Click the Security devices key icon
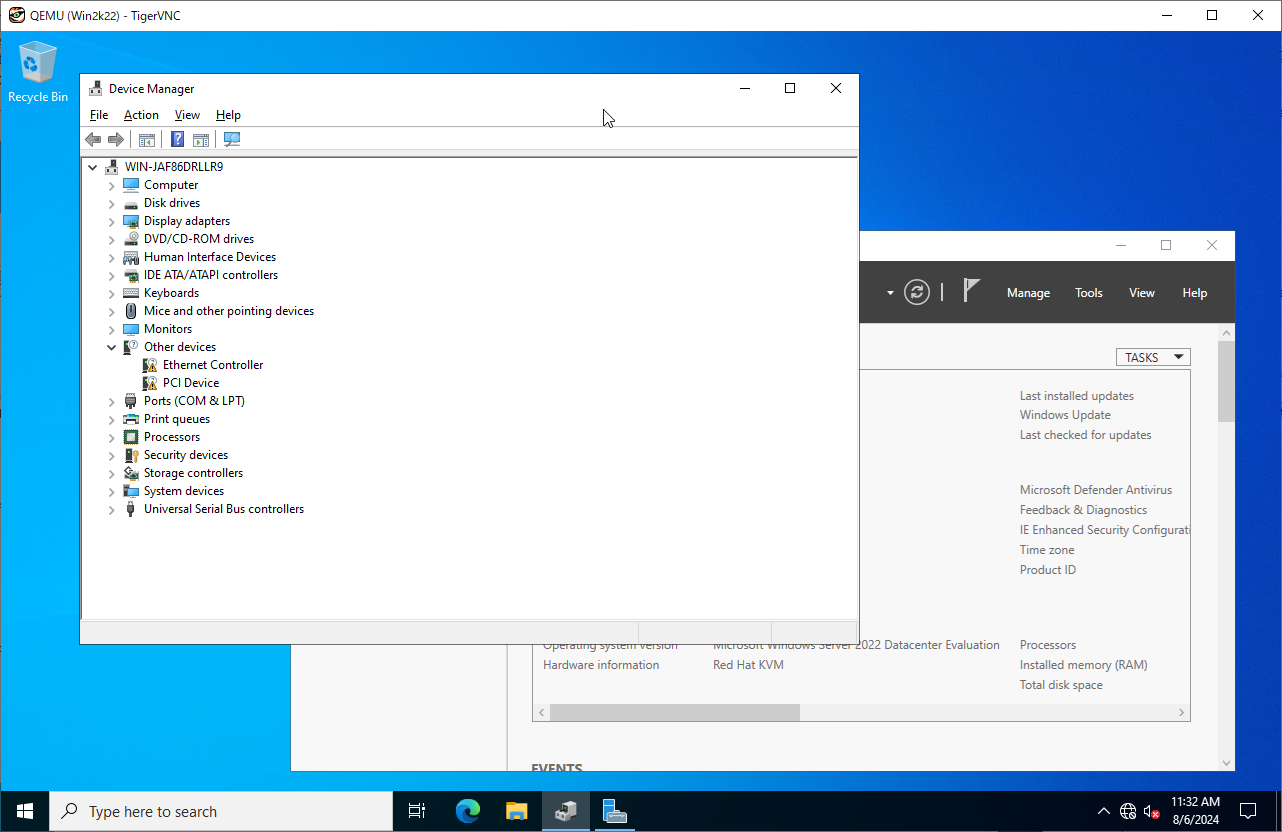This screenshot has height=832, width=1282. tap(131, 455)
